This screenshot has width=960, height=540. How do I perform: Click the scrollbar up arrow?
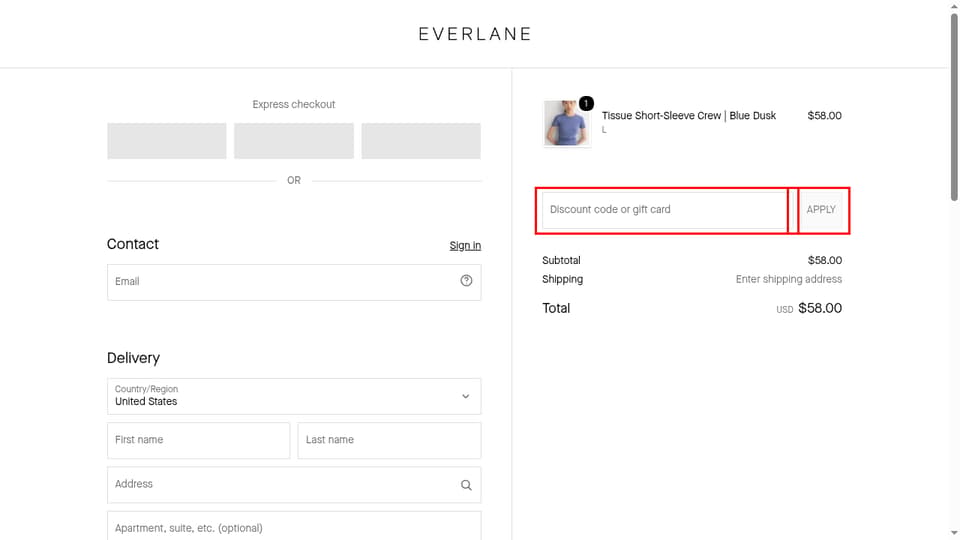[x=954, y=6]
